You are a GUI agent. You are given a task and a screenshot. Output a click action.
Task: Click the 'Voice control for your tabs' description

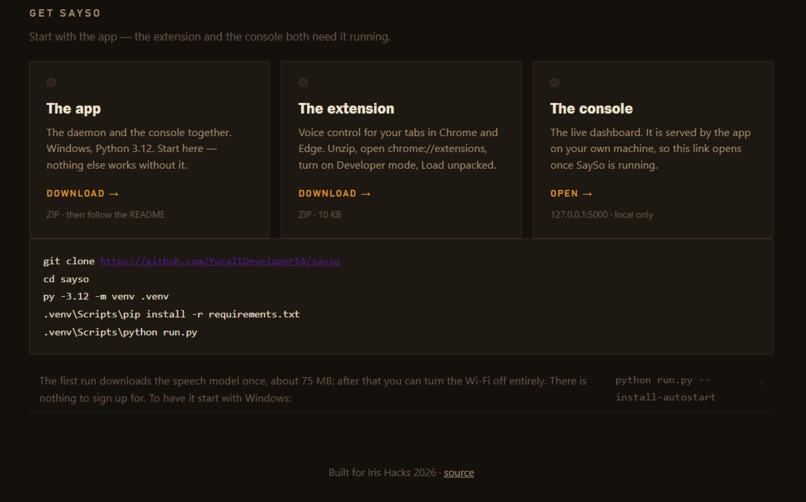(x=398, y=149)
